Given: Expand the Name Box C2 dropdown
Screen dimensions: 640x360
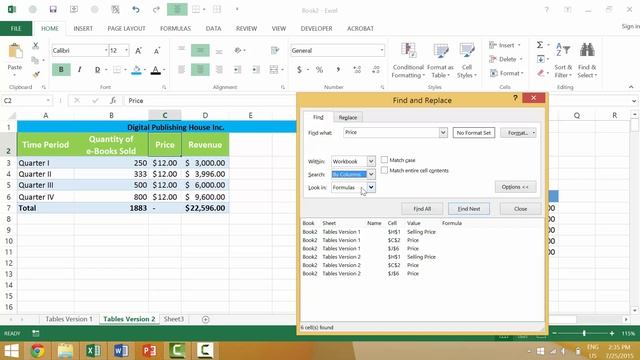Looking at the screenshot, I should point(48,100).
